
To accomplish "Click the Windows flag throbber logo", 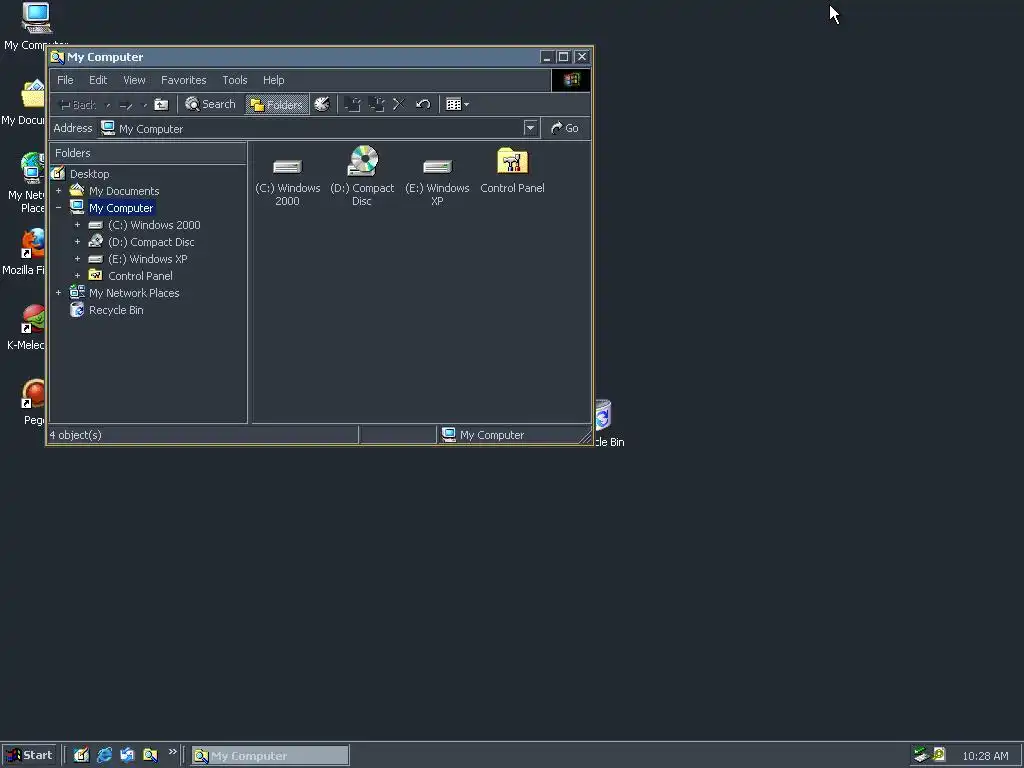I will coord(571,80).
